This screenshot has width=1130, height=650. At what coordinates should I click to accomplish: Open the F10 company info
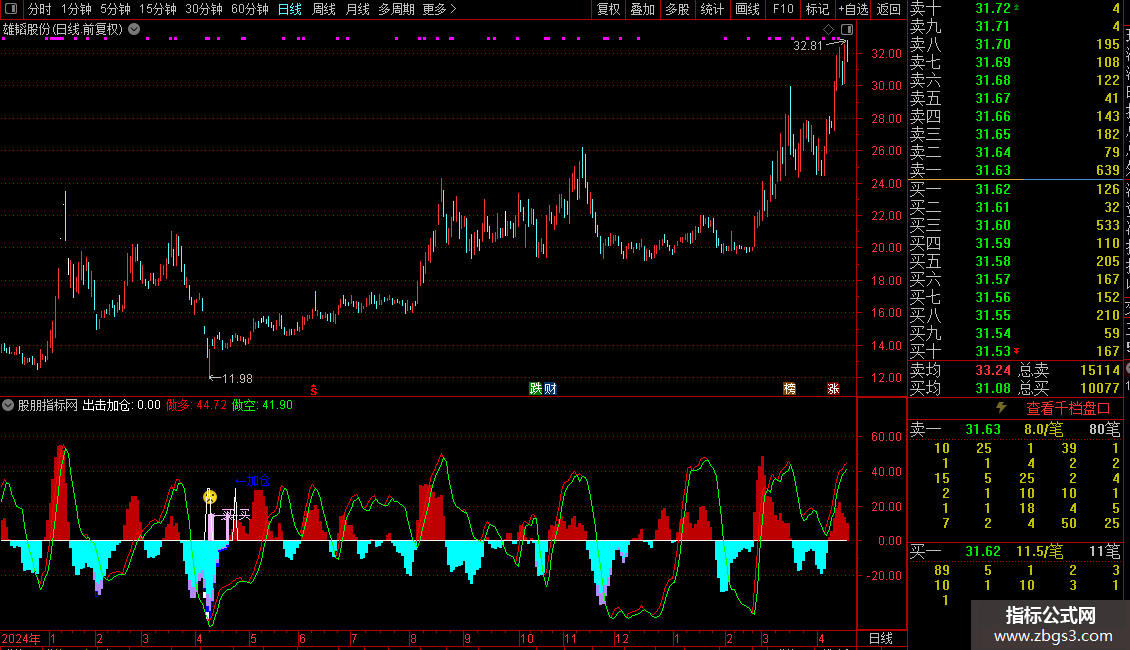(783, 9)
